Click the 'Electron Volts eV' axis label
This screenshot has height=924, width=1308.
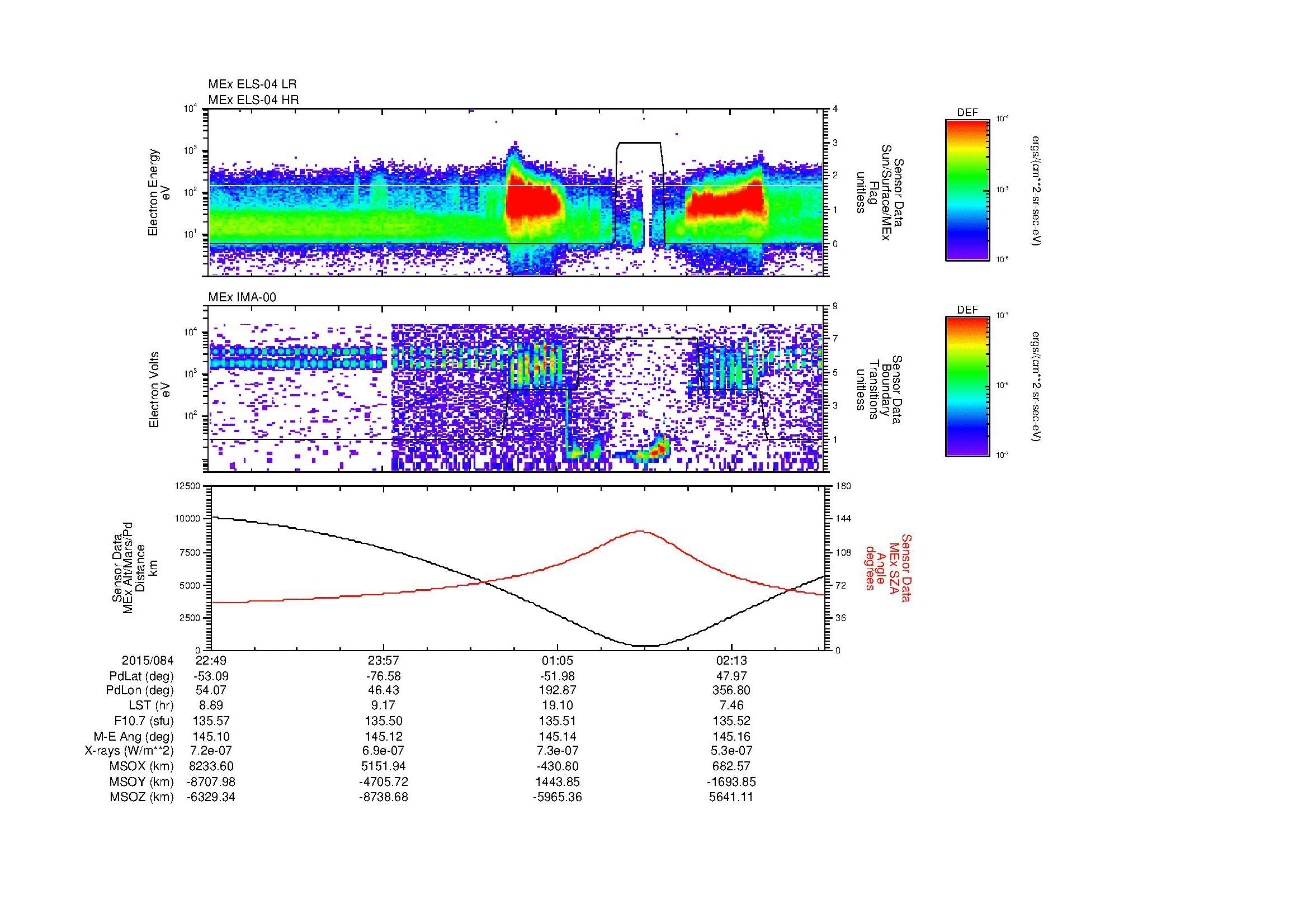(x=159, y=390)
